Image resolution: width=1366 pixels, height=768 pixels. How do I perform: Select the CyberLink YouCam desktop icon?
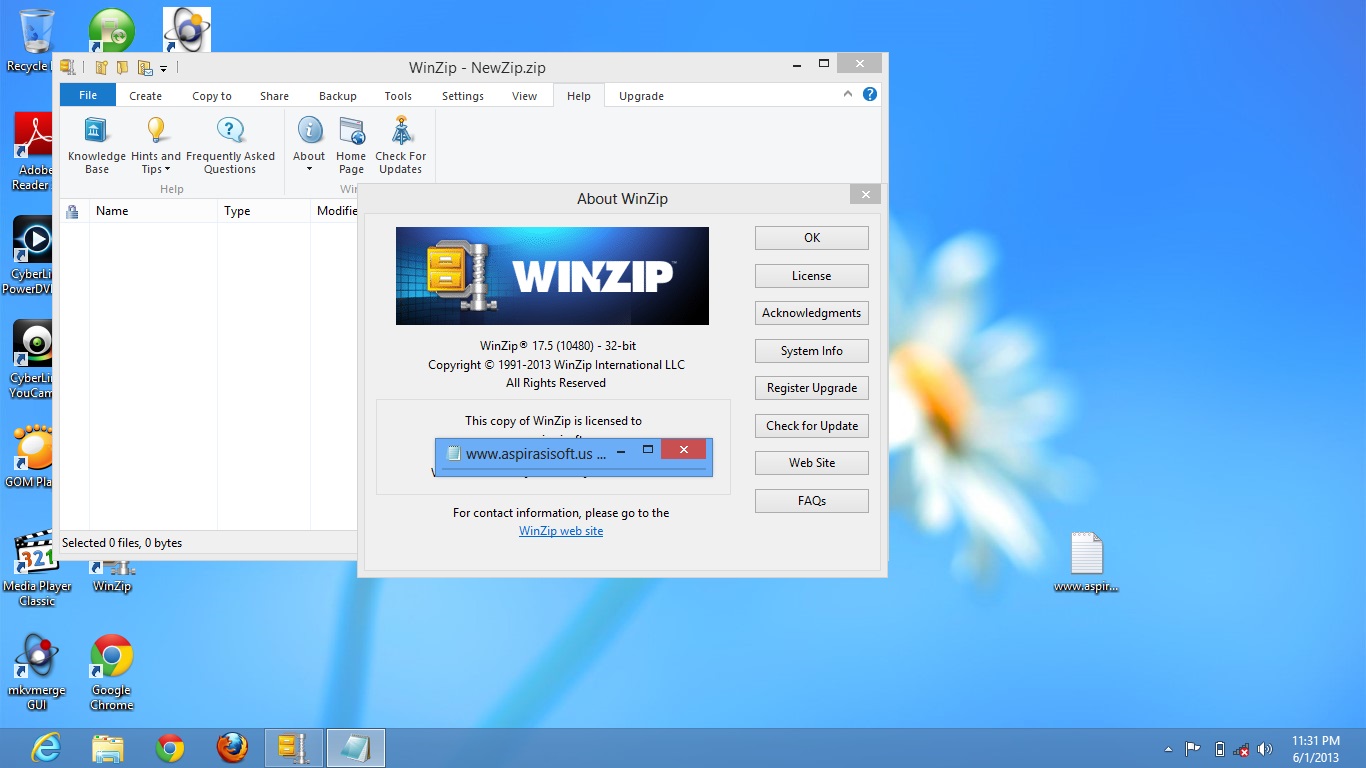pos(30,359)
